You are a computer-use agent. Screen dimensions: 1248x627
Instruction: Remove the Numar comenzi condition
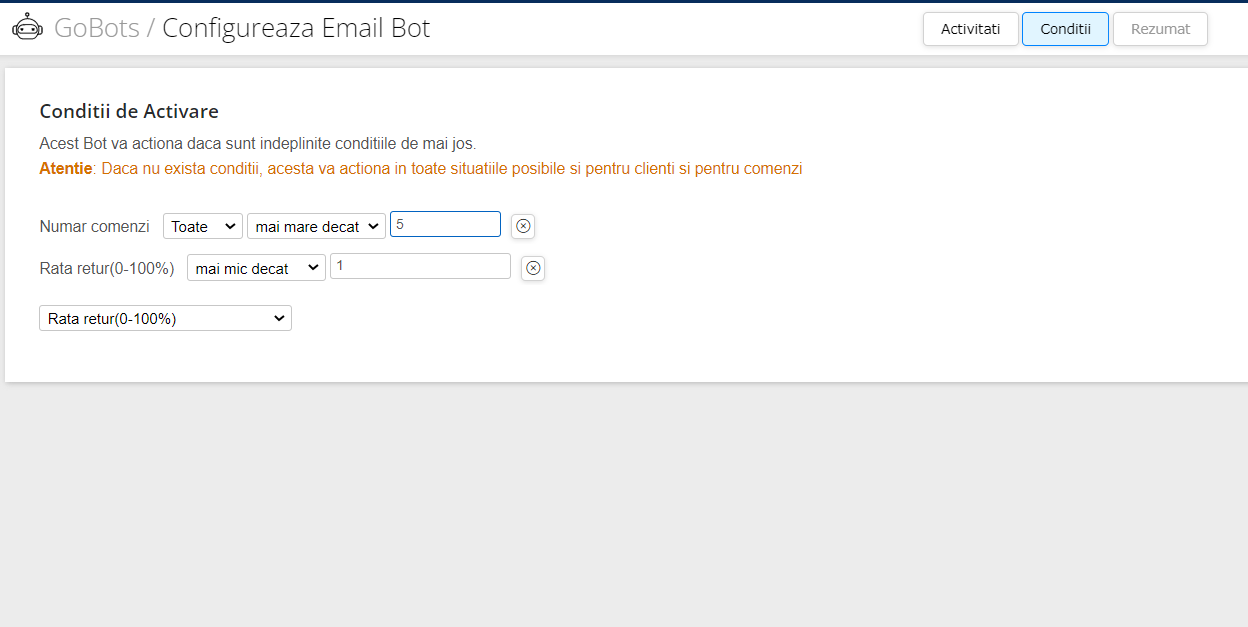click(523, 226)
